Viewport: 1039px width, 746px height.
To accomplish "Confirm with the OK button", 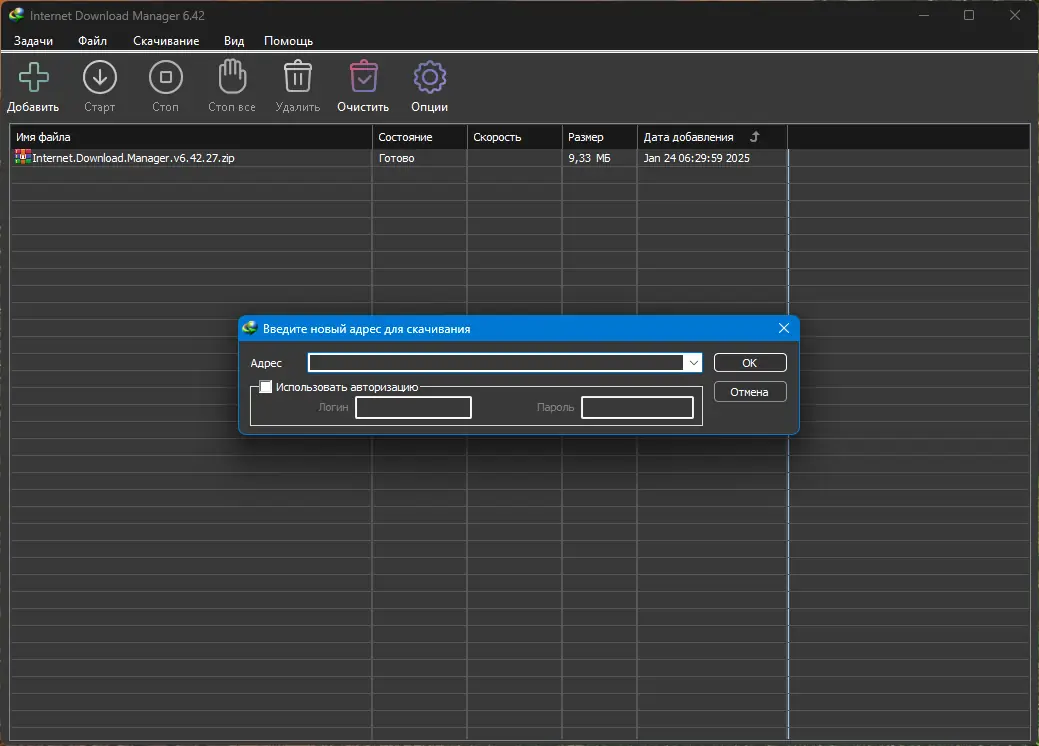I will 750,362.
